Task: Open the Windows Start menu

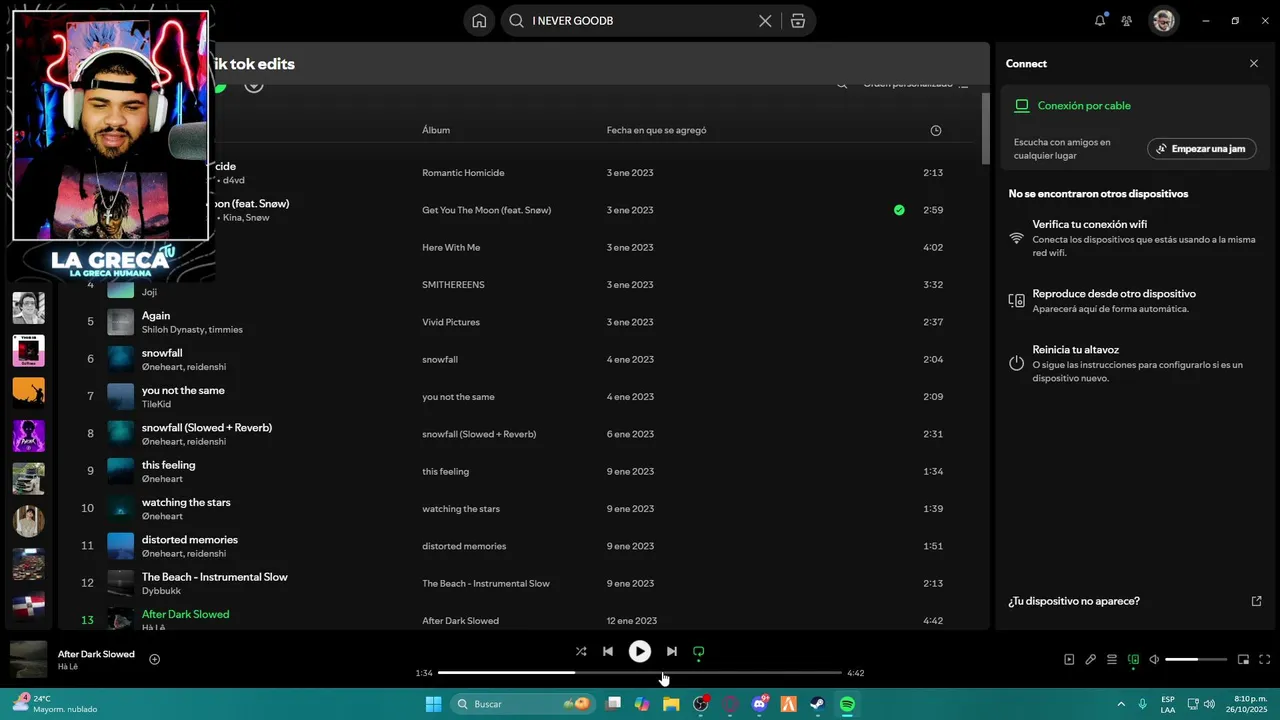Action: pos(434,704)
